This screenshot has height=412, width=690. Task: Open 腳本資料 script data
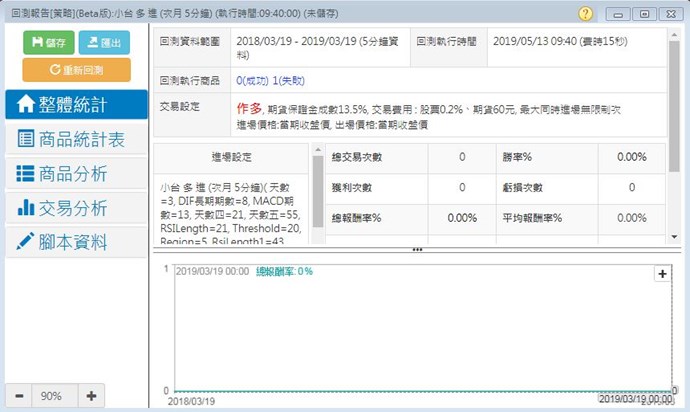(76, 242)
